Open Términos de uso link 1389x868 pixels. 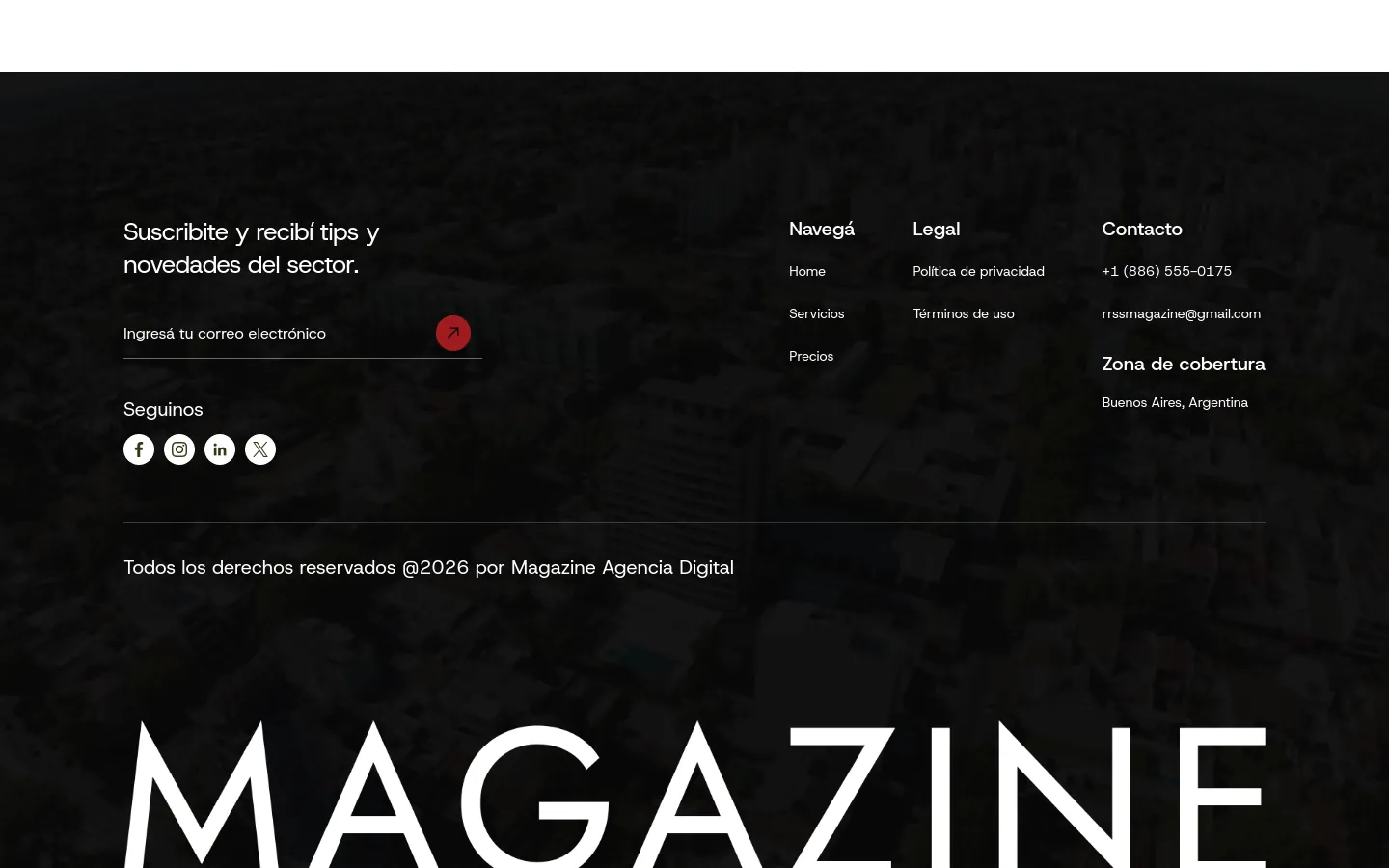(964, 313)
